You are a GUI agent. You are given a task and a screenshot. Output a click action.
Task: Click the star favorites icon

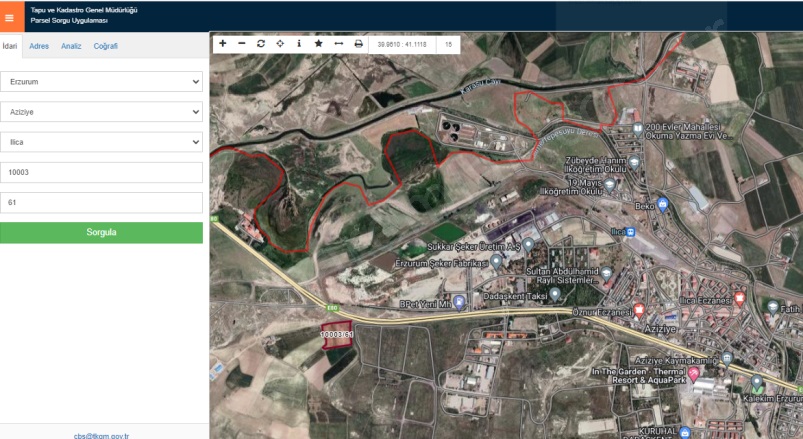tap(318, 44)
